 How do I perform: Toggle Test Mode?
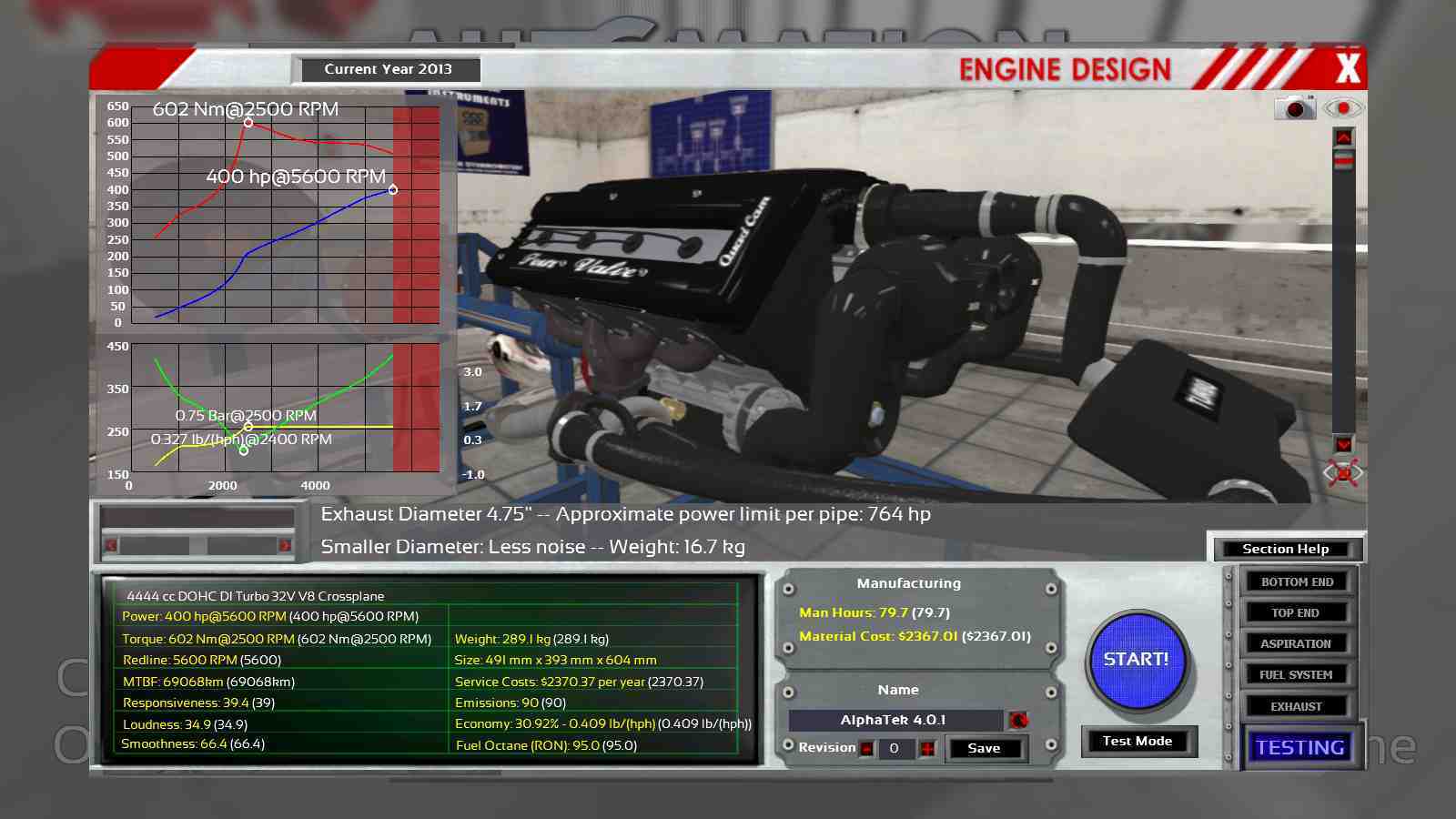click(x=1137, y=741)
